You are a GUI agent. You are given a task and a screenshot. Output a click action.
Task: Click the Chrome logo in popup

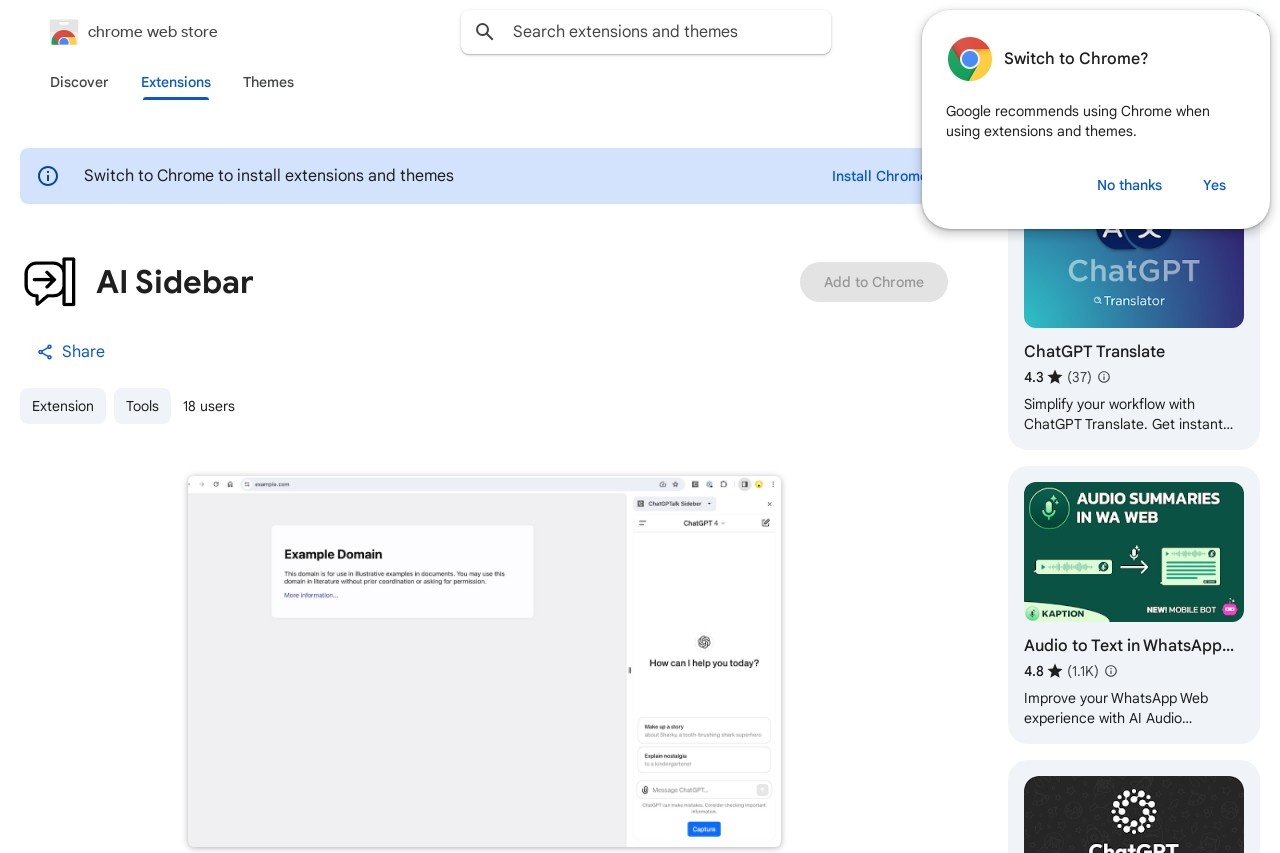970,59
